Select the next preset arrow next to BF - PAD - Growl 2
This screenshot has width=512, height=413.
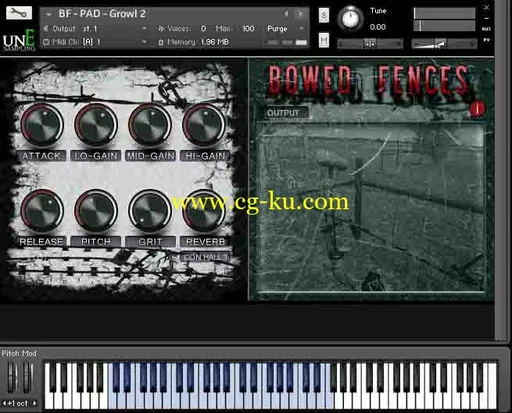[300, 14]
